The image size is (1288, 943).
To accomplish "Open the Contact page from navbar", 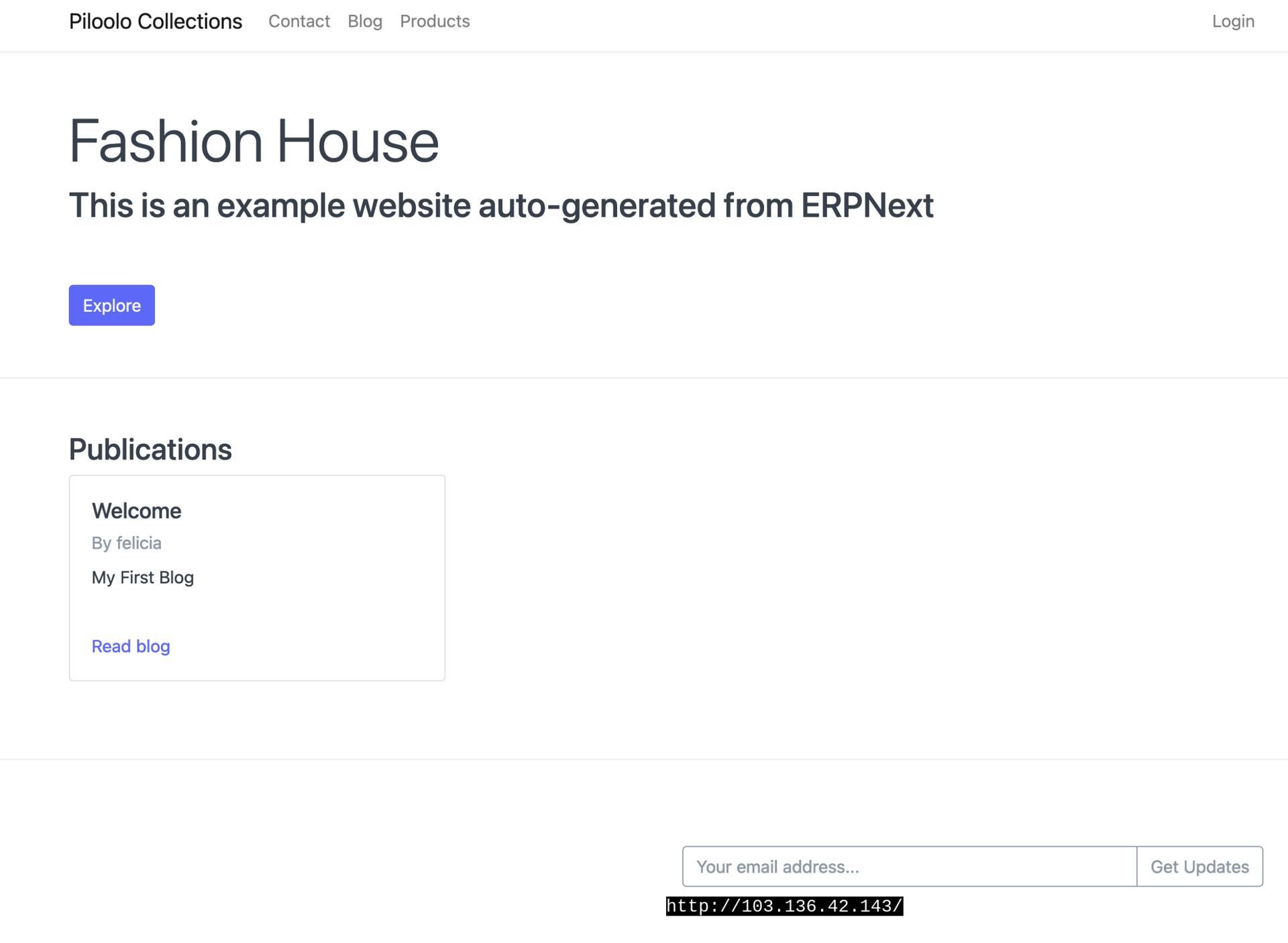I will 299,21.
